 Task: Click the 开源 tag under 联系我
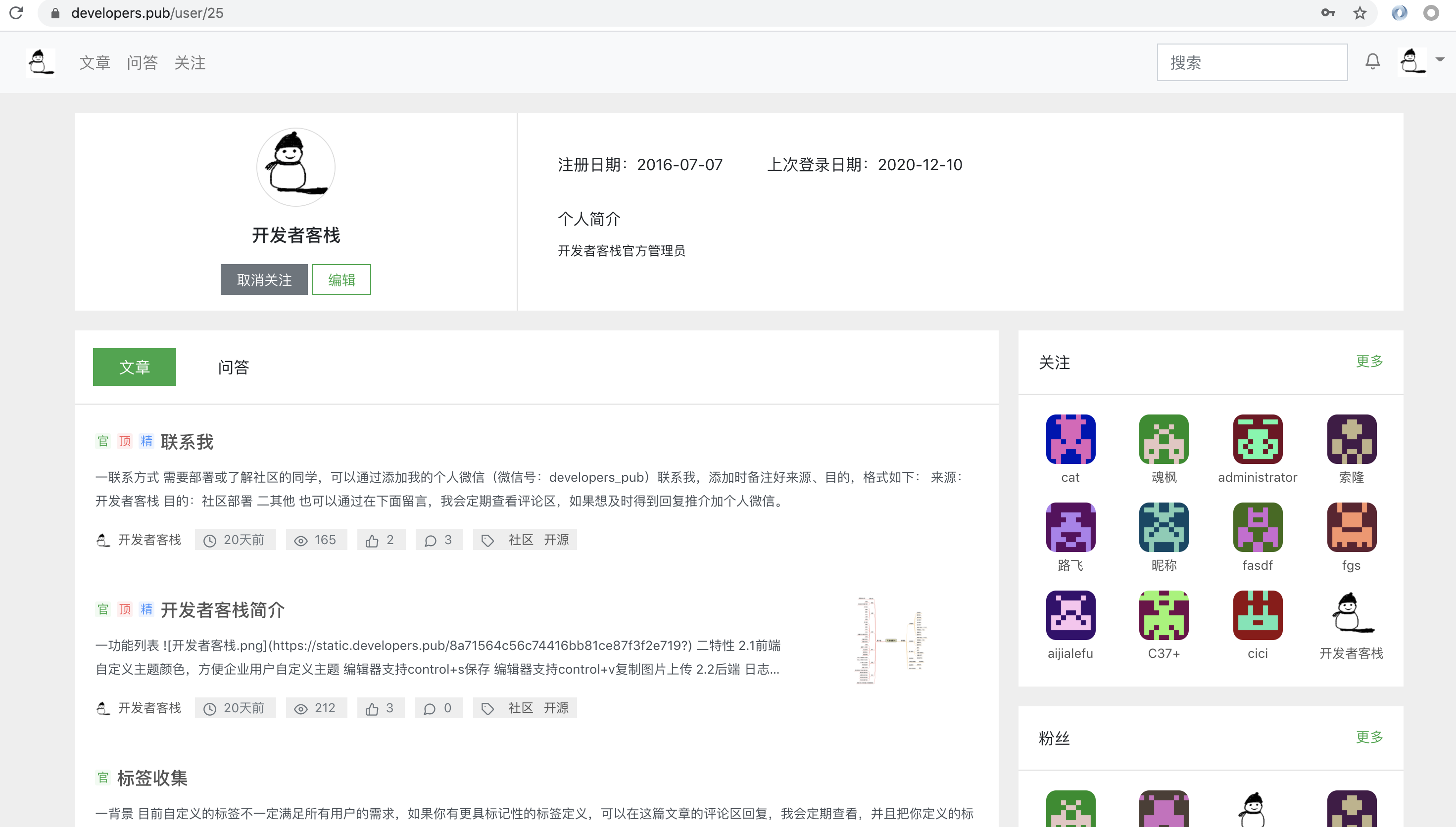pyautogui.click(x=557, y=540)
